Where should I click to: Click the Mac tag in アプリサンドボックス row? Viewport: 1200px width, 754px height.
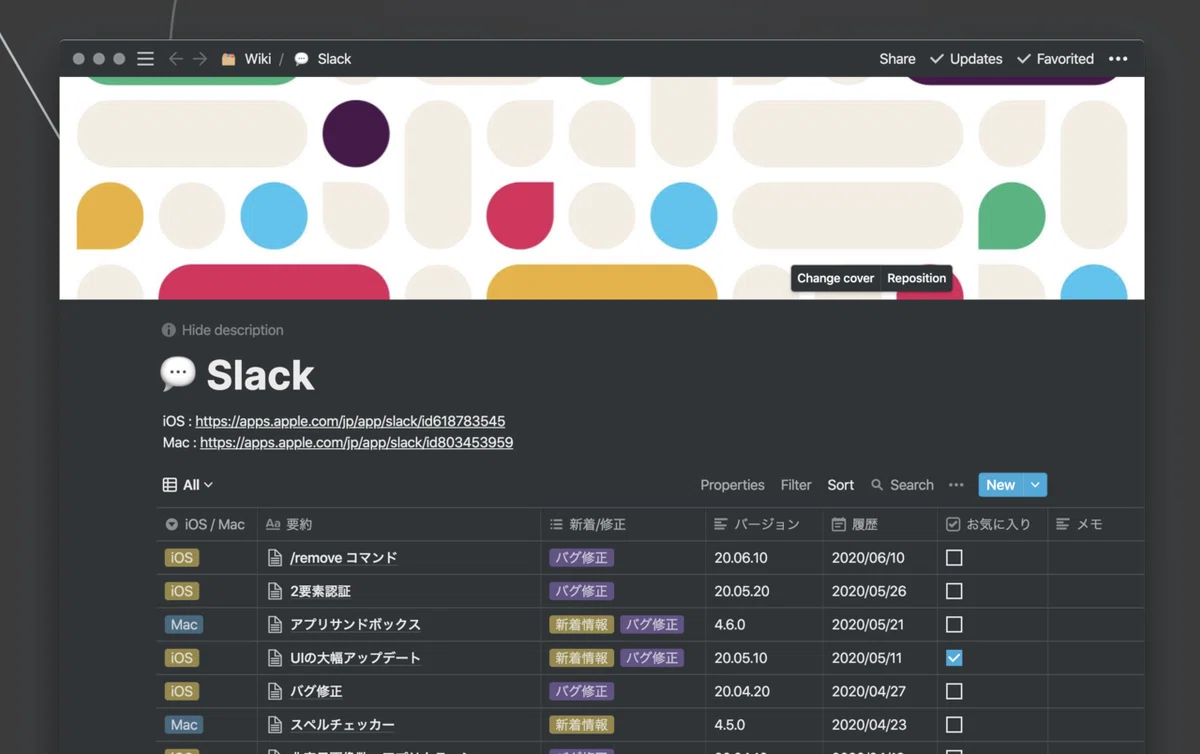[x=184, y=625]
